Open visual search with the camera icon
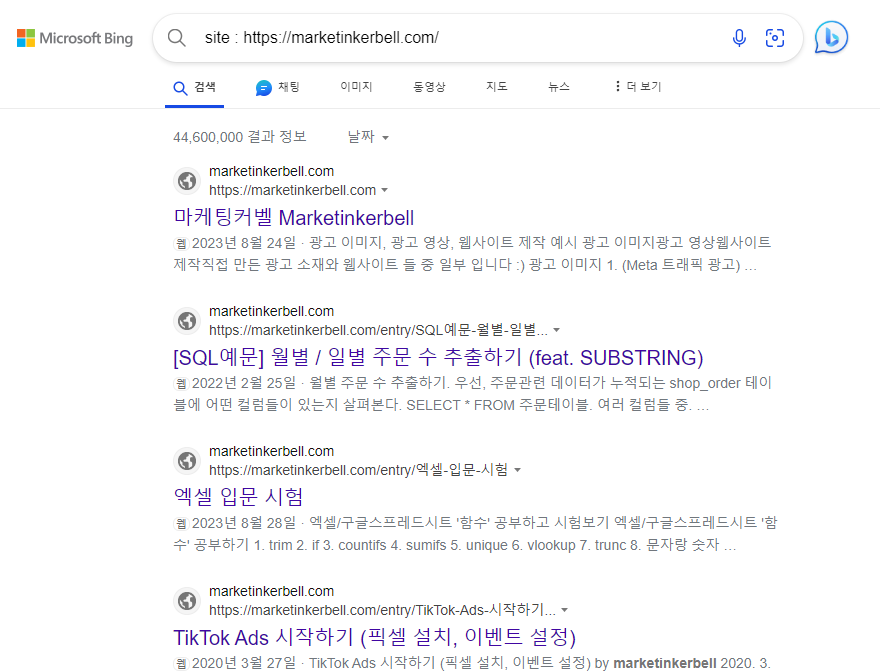This screenshot has height=672, width=880. click(775, 37)
